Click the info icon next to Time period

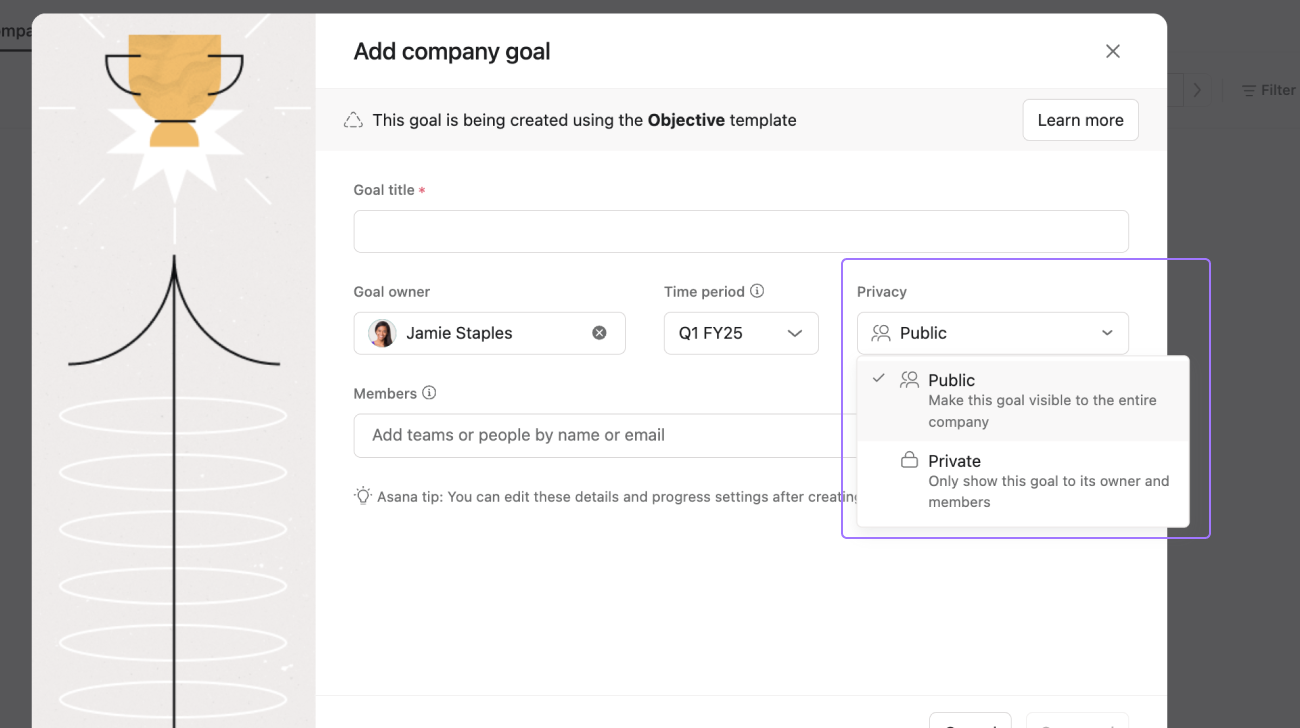757,291
